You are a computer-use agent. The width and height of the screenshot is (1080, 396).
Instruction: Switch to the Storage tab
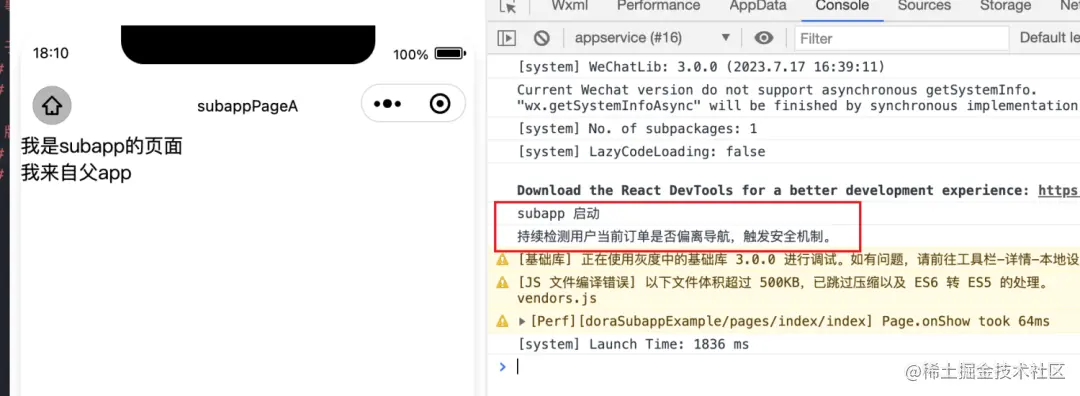click(x=1006, y=6)
